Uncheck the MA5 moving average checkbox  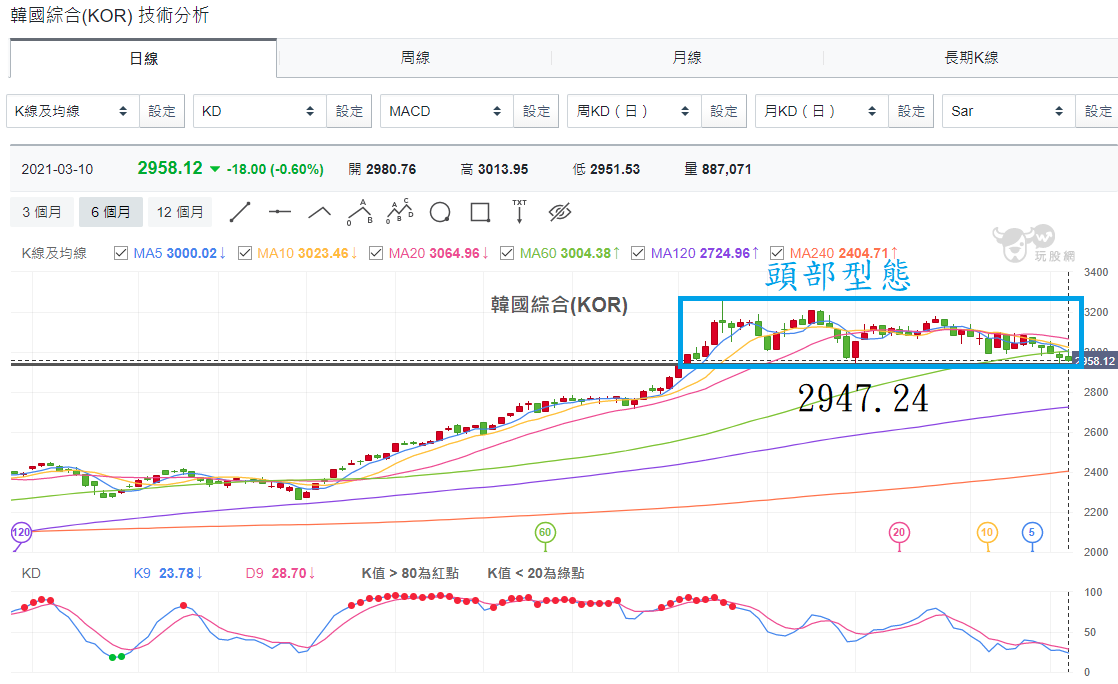pos(121,253)
